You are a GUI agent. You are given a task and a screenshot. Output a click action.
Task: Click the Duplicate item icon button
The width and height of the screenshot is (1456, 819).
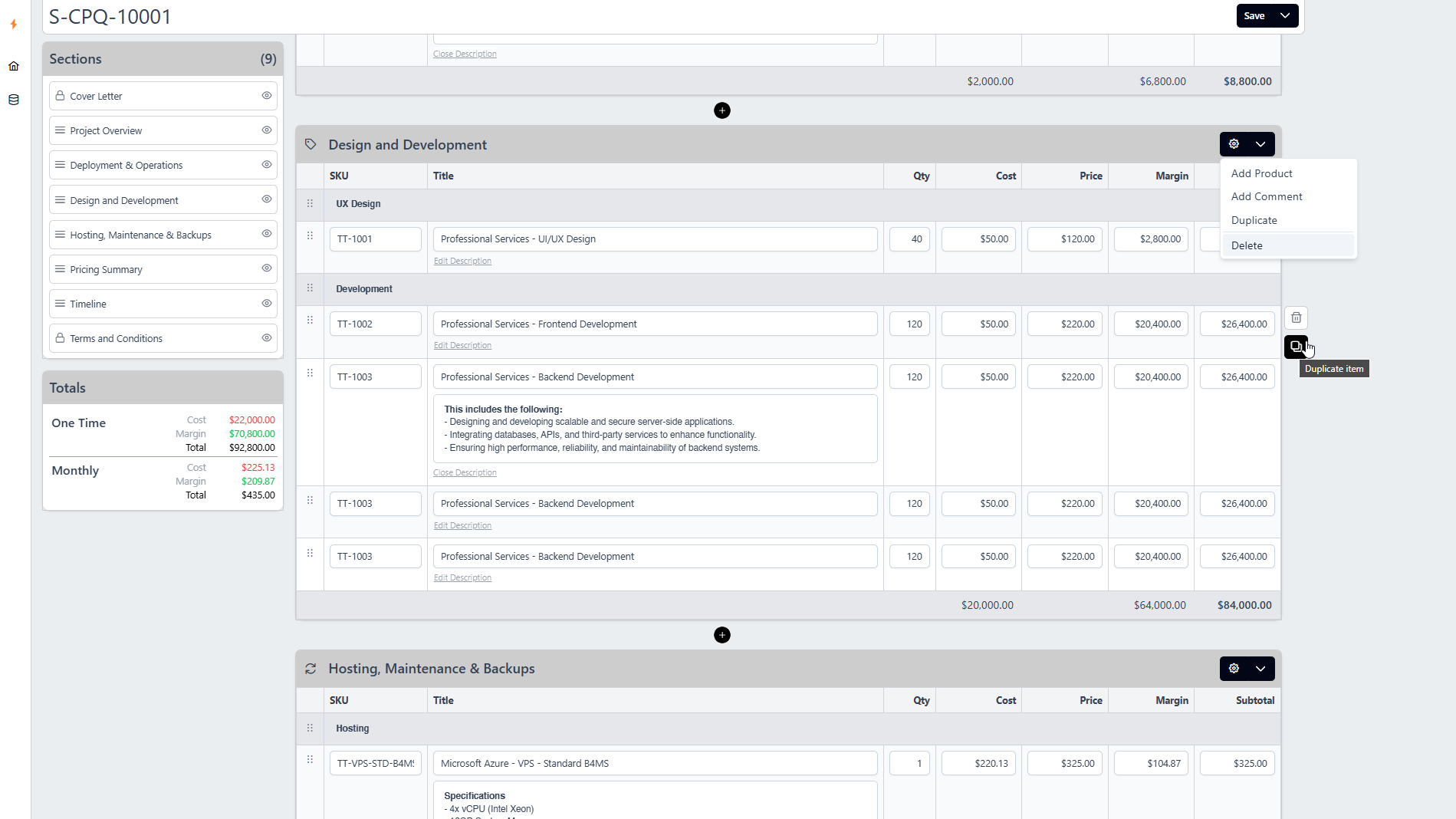point(1296,347)
